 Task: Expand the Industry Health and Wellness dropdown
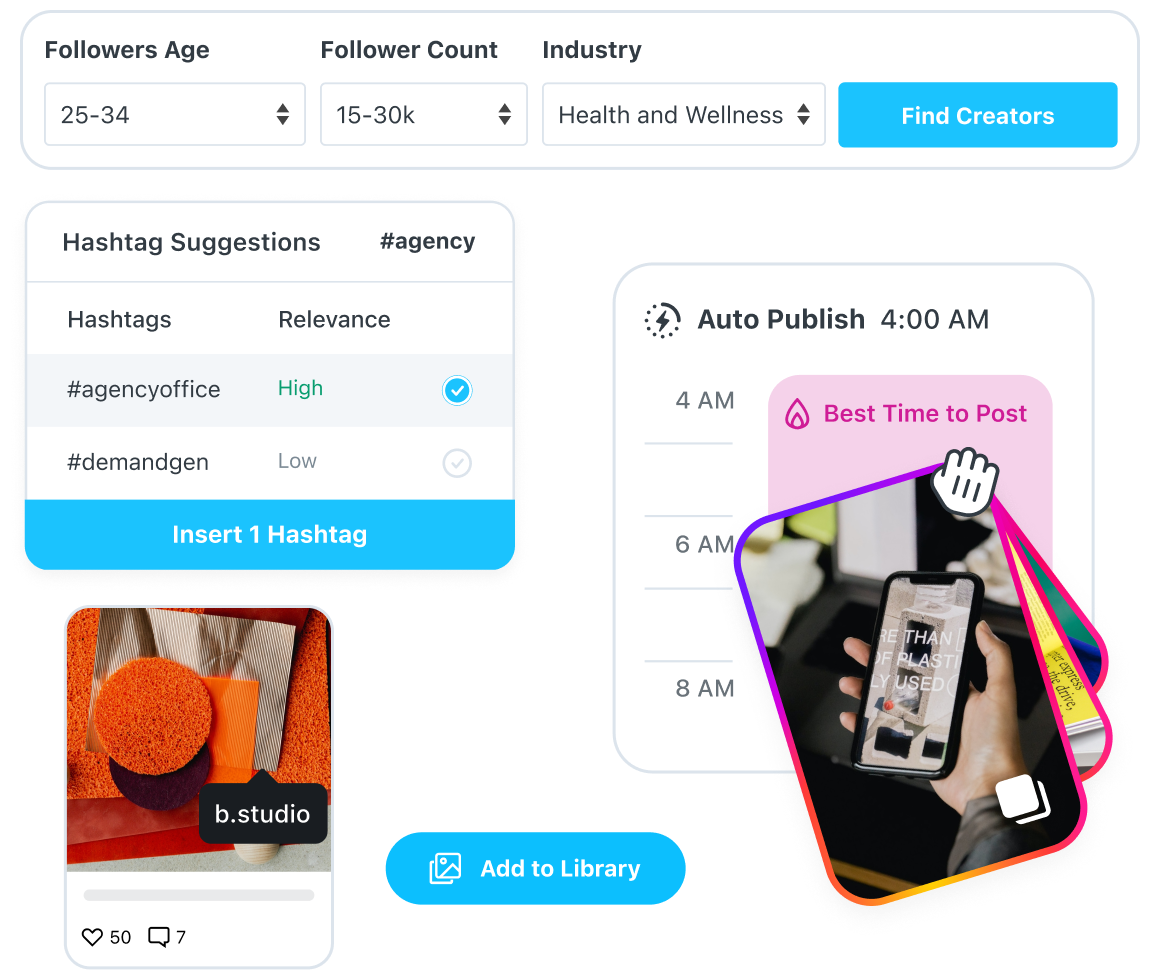coord(684,115)
